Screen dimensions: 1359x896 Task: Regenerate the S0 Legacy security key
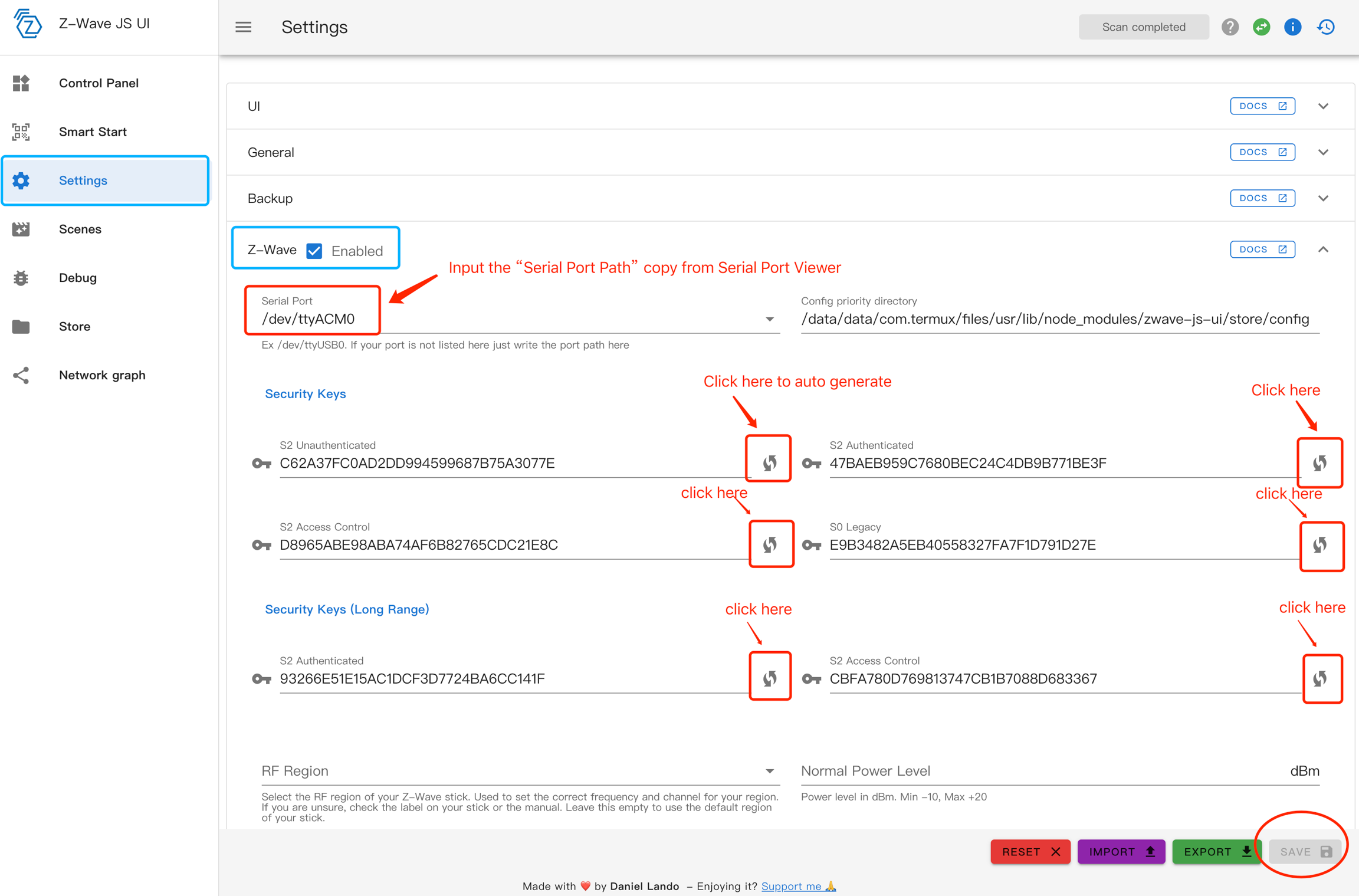click(1320, 545)
